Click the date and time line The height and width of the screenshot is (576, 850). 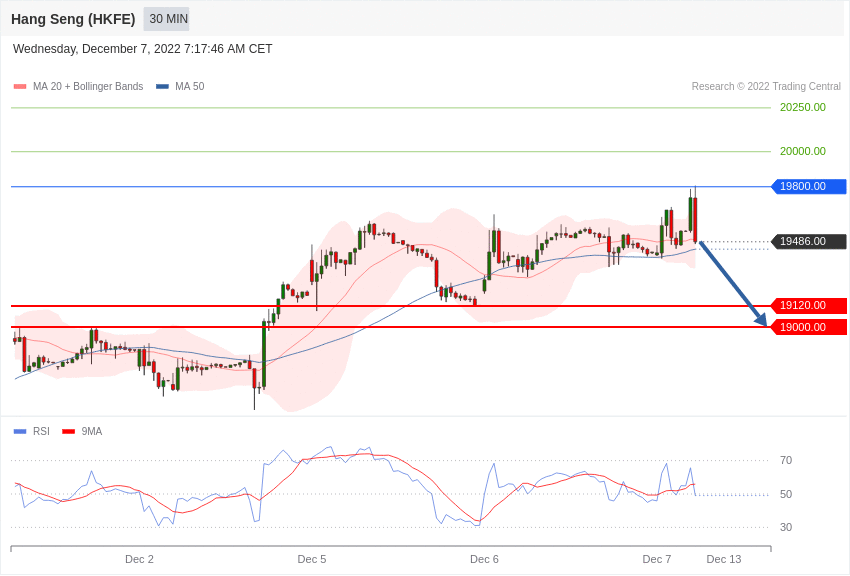coord(143,49)
